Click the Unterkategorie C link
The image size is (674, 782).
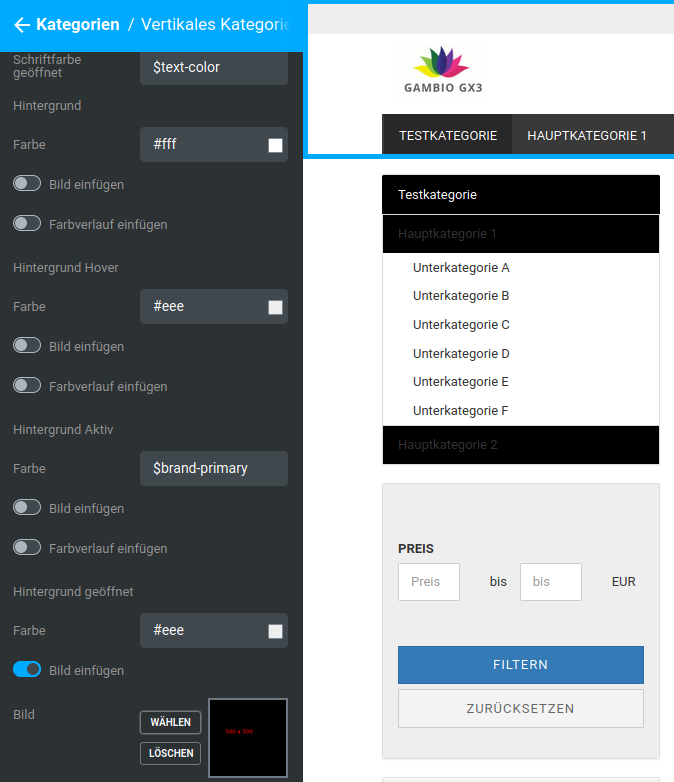(x=461, y=325)
